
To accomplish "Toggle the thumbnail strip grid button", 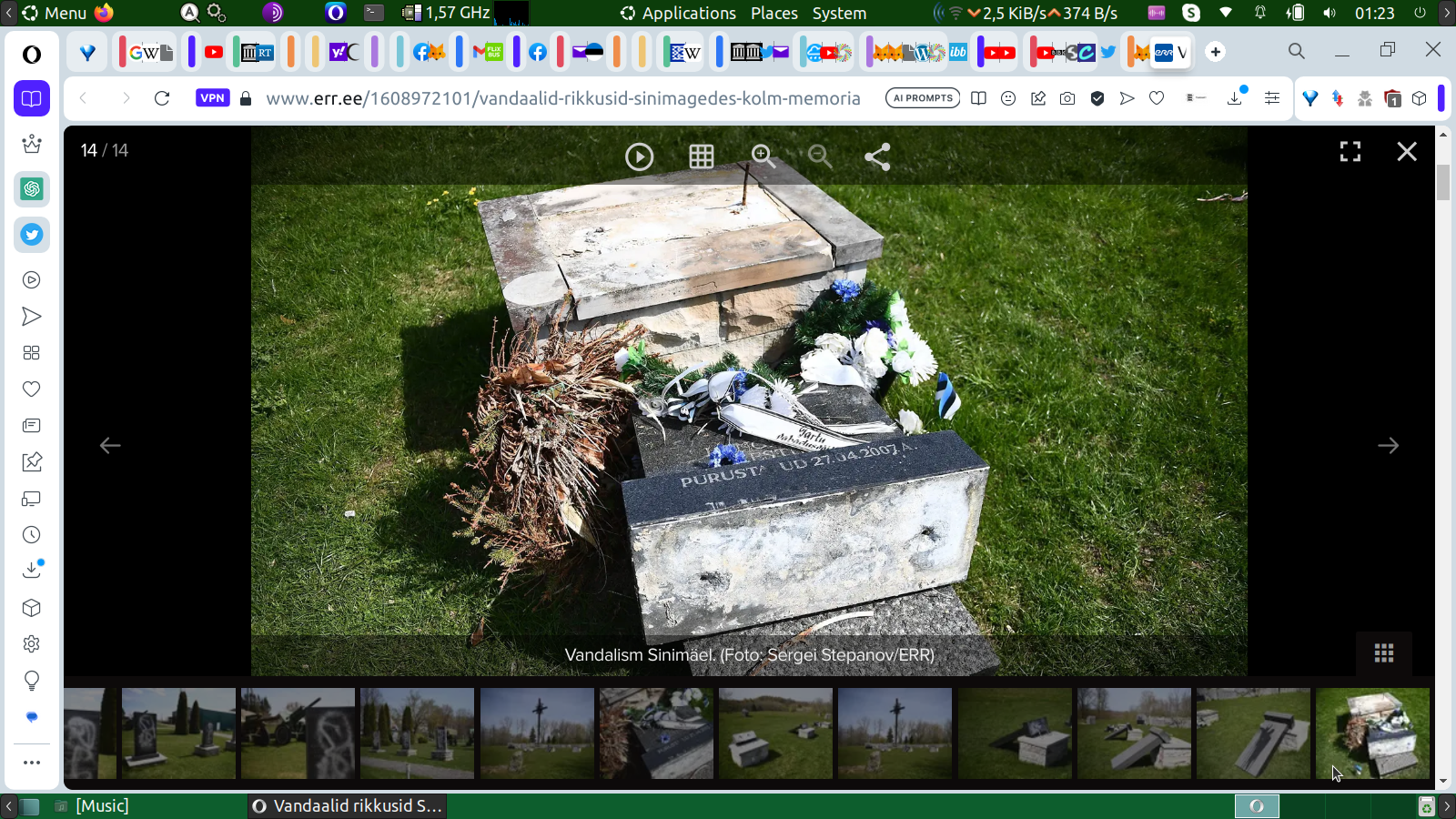I will pyautogui.click(x=1384, y=652).
